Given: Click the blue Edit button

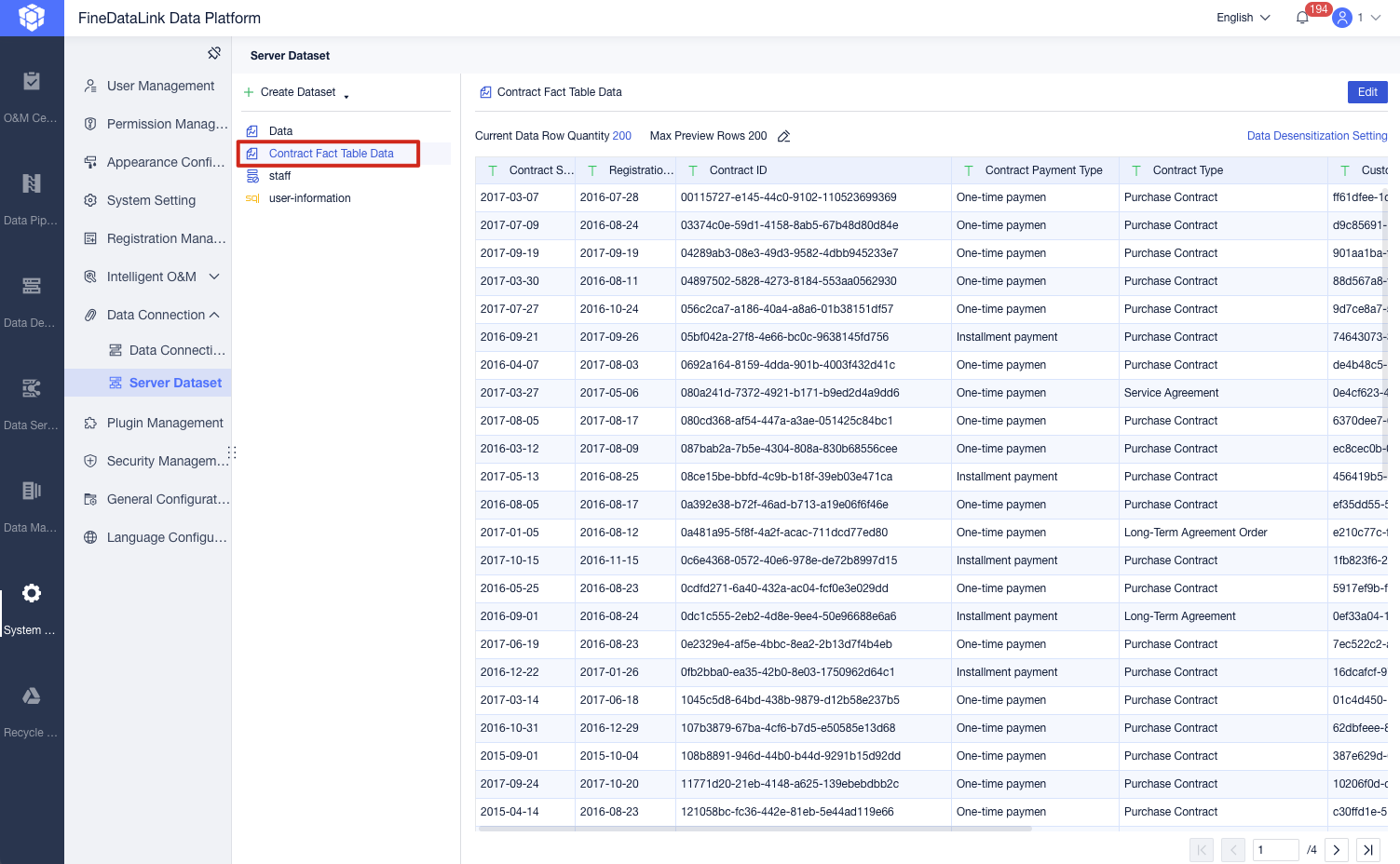Looking at the screenshot, I should 1367,92.
